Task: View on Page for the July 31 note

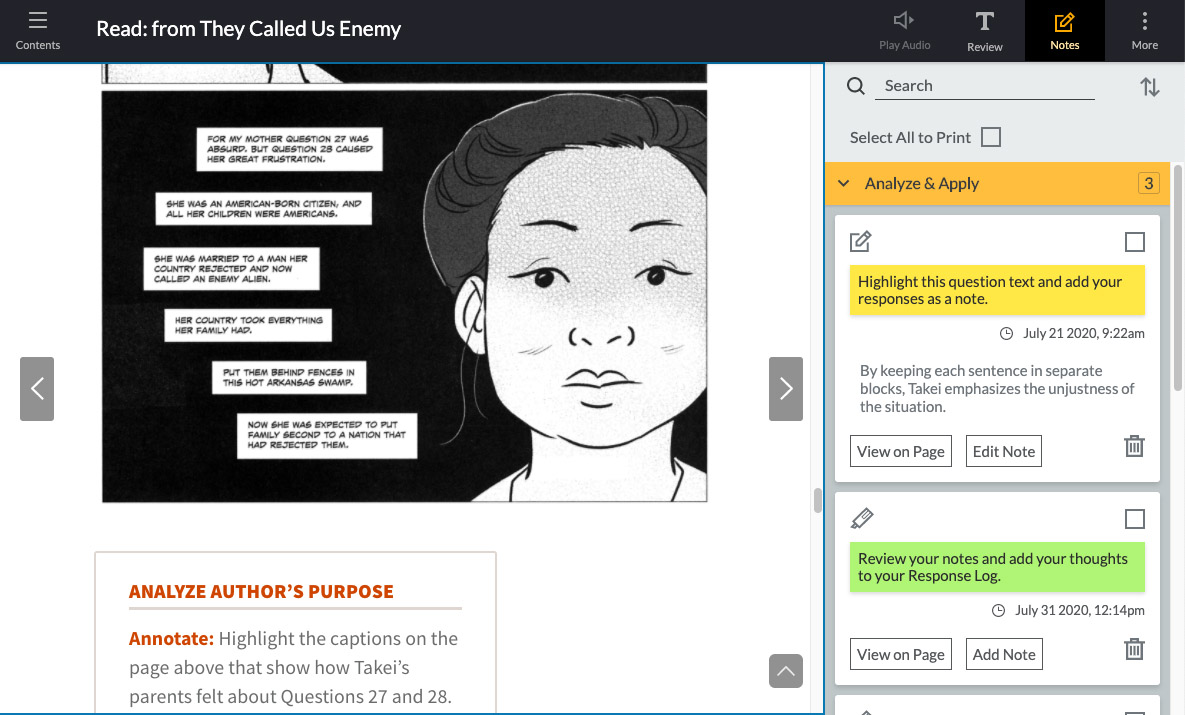Action: (x=901, y=655)
